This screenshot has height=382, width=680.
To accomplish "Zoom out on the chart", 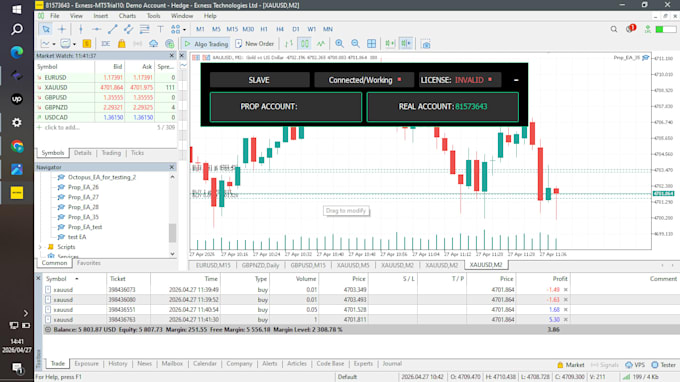I will tap(355, 44).
